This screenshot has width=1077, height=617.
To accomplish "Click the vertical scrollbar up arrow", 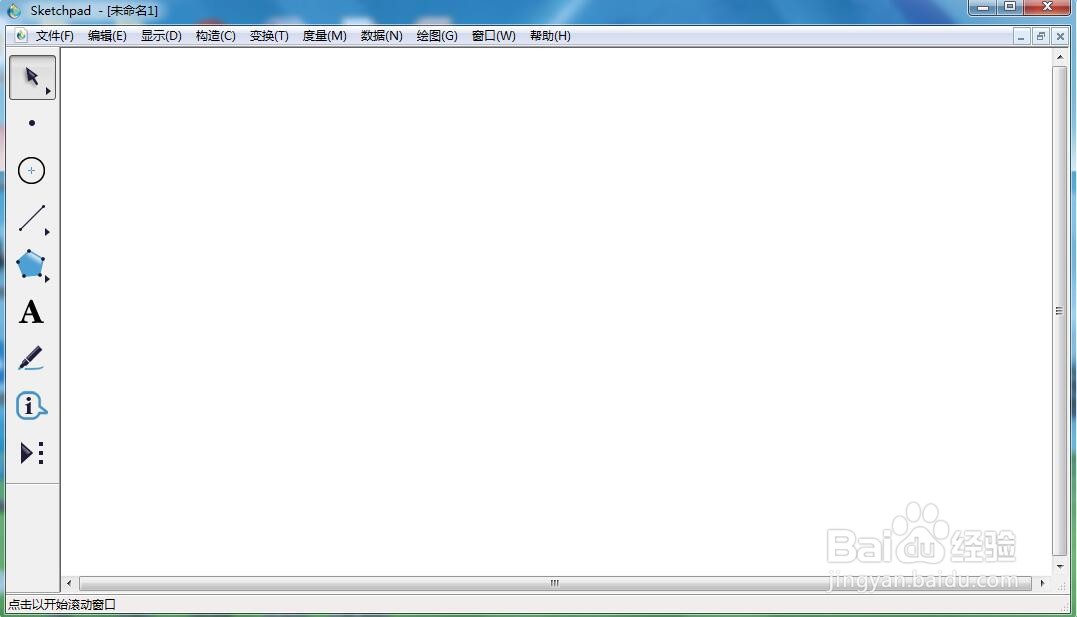I will [1061, 58].
